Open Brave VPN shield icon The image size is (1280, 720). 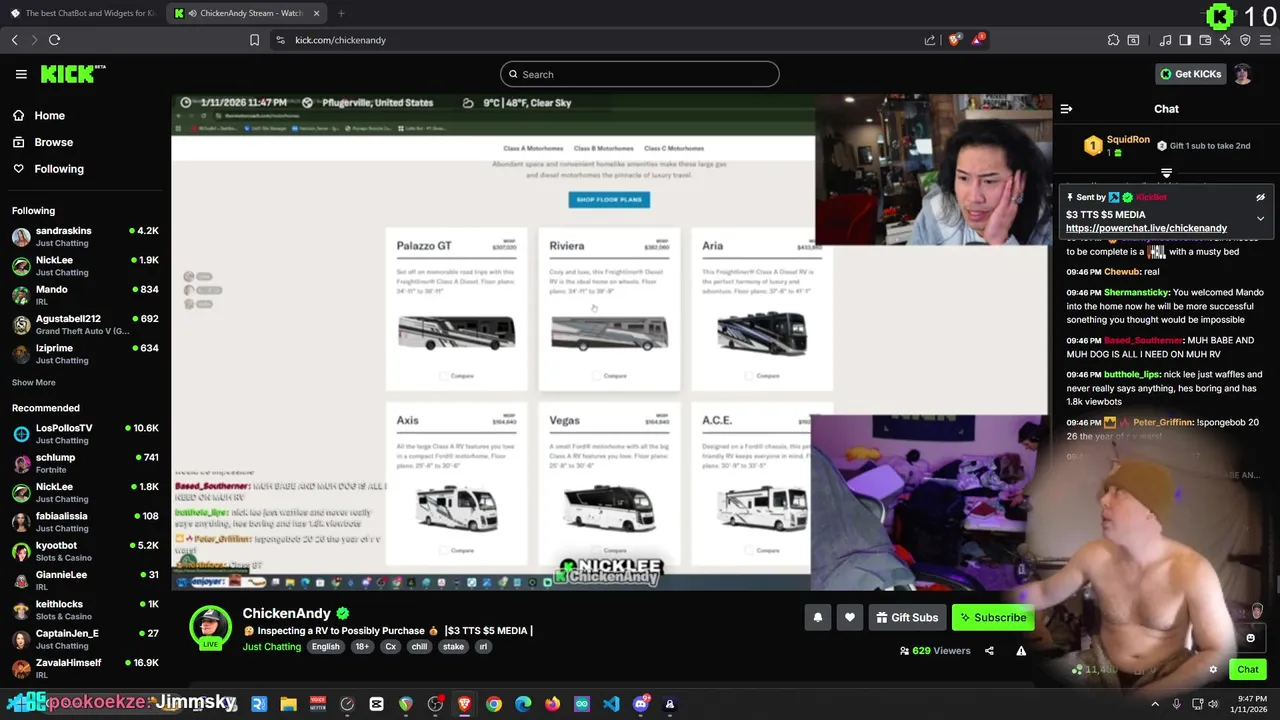(x=1245, y=40)
